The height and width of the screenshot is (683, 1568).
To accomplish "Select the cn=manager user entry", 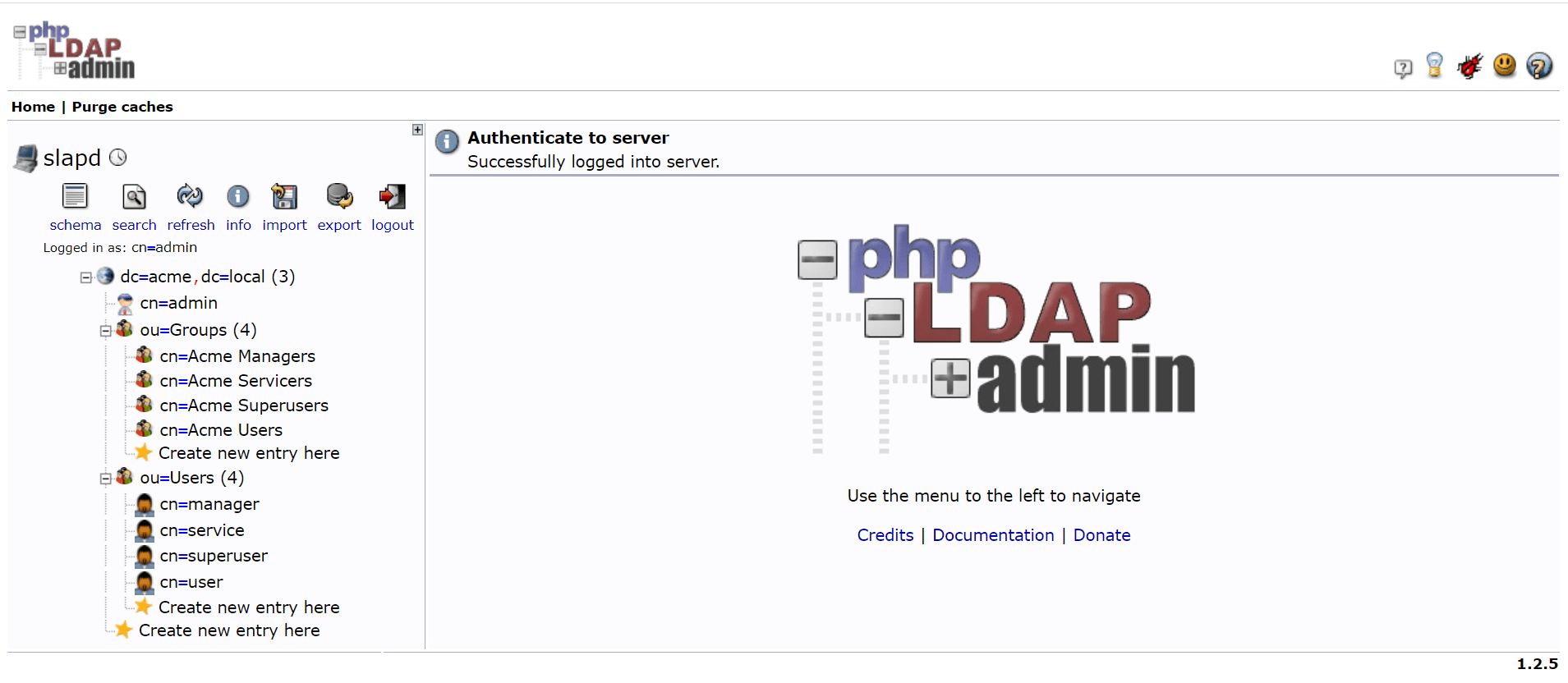I will 209,504.
